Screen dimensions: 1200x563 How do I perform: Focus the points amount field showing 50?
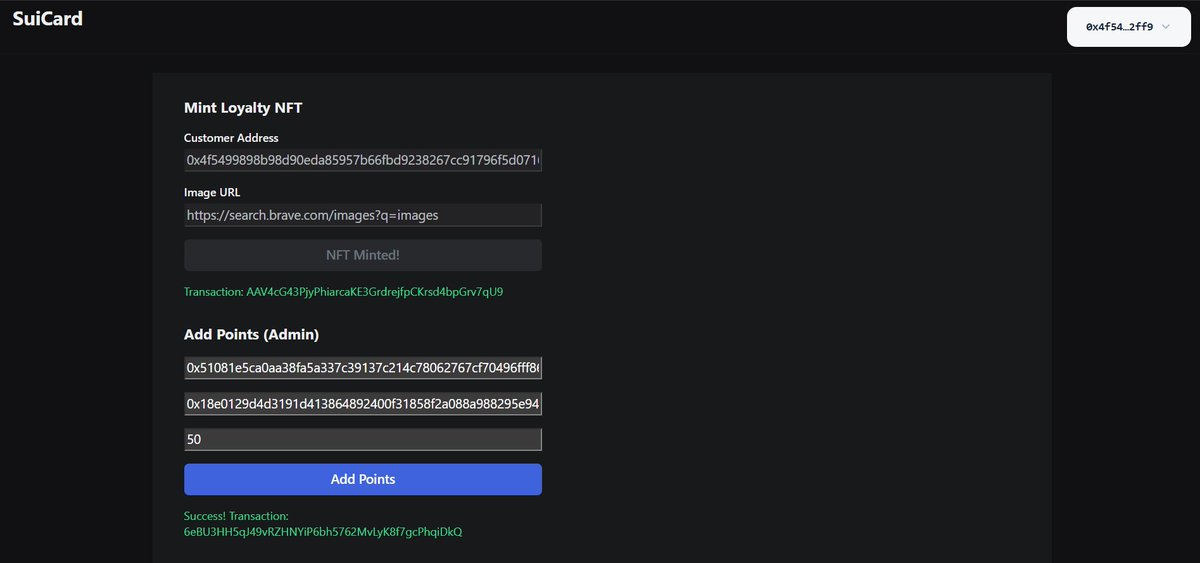(x=363, y=439)
